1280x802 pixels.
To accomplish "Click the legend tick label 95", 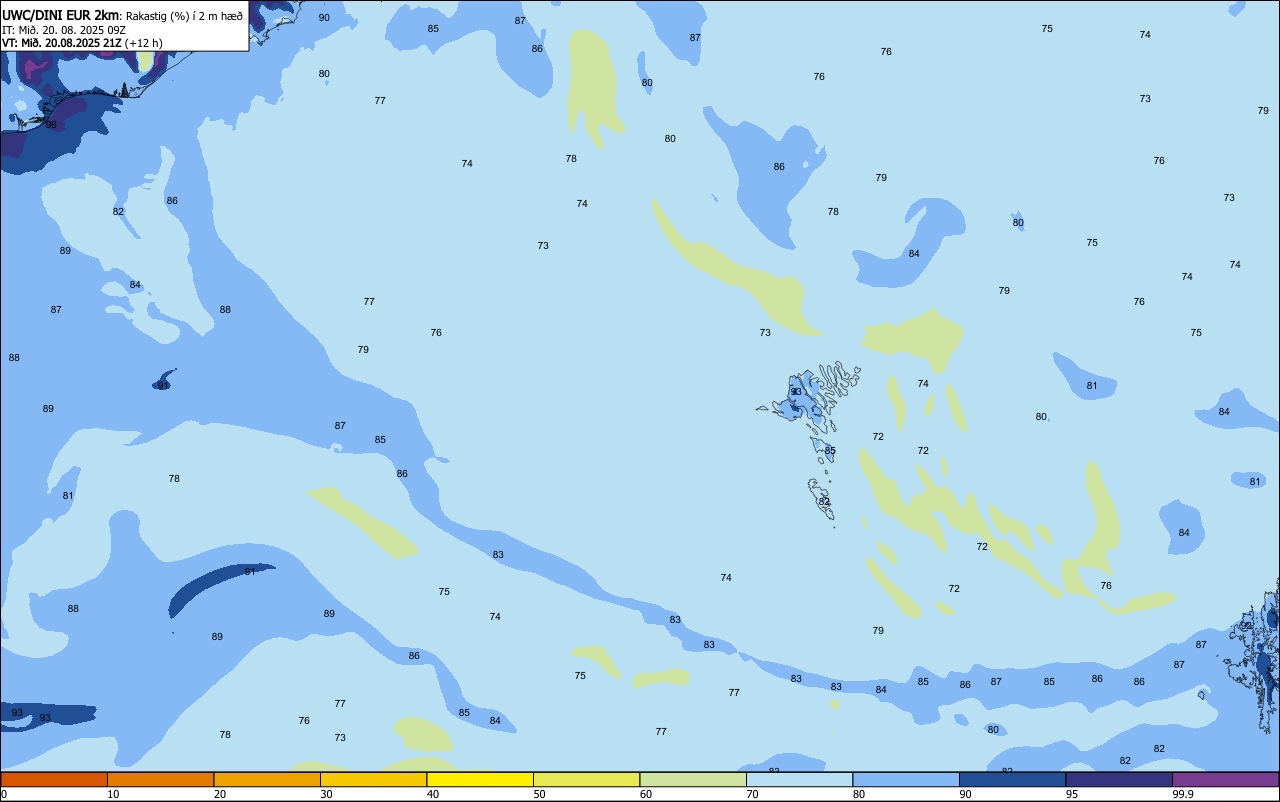I will click(x=1072, y=794).
